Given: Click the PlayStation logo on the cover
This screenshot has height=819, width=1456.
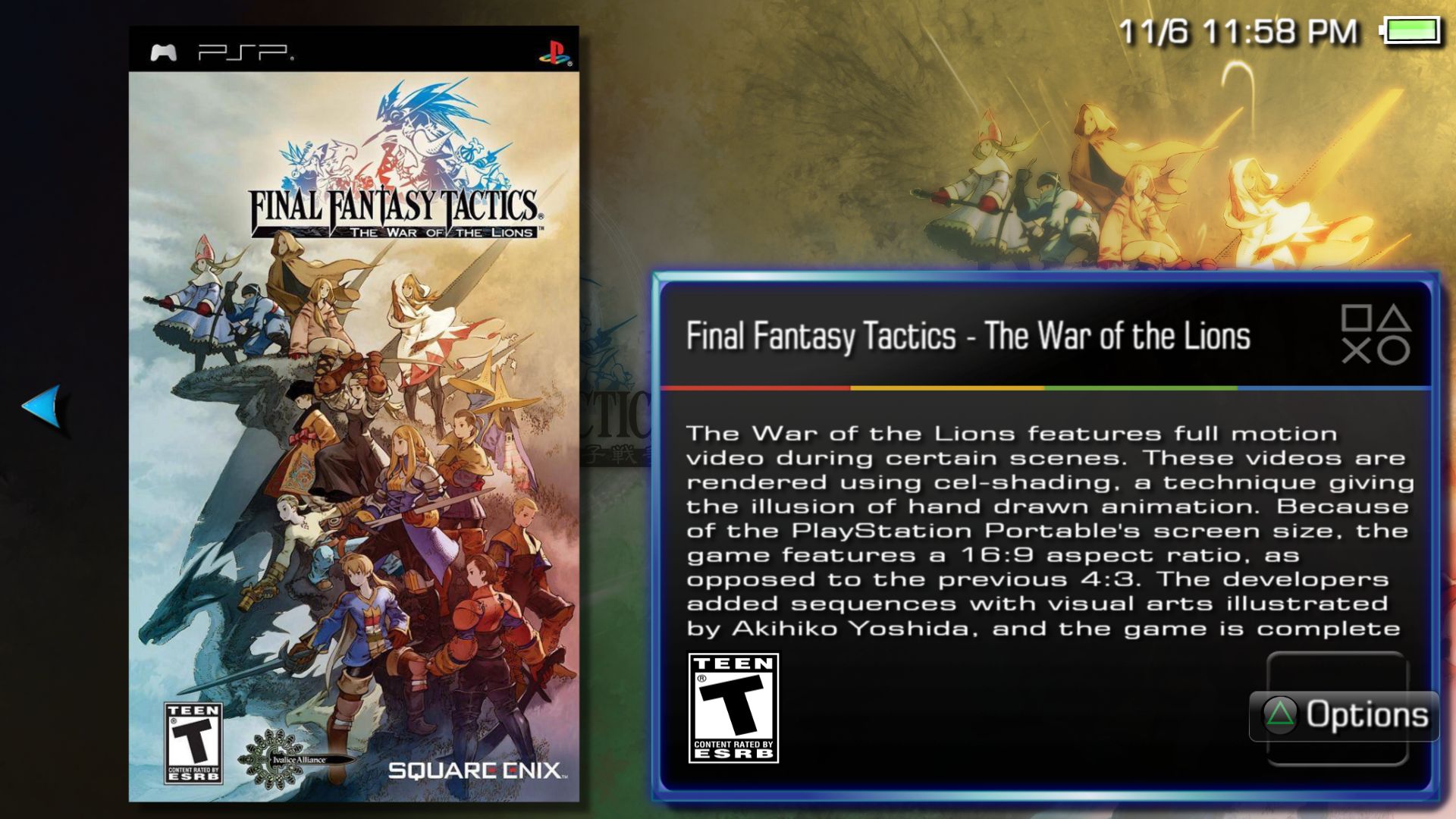Looking at the screenshot, I should click(556, 52).
